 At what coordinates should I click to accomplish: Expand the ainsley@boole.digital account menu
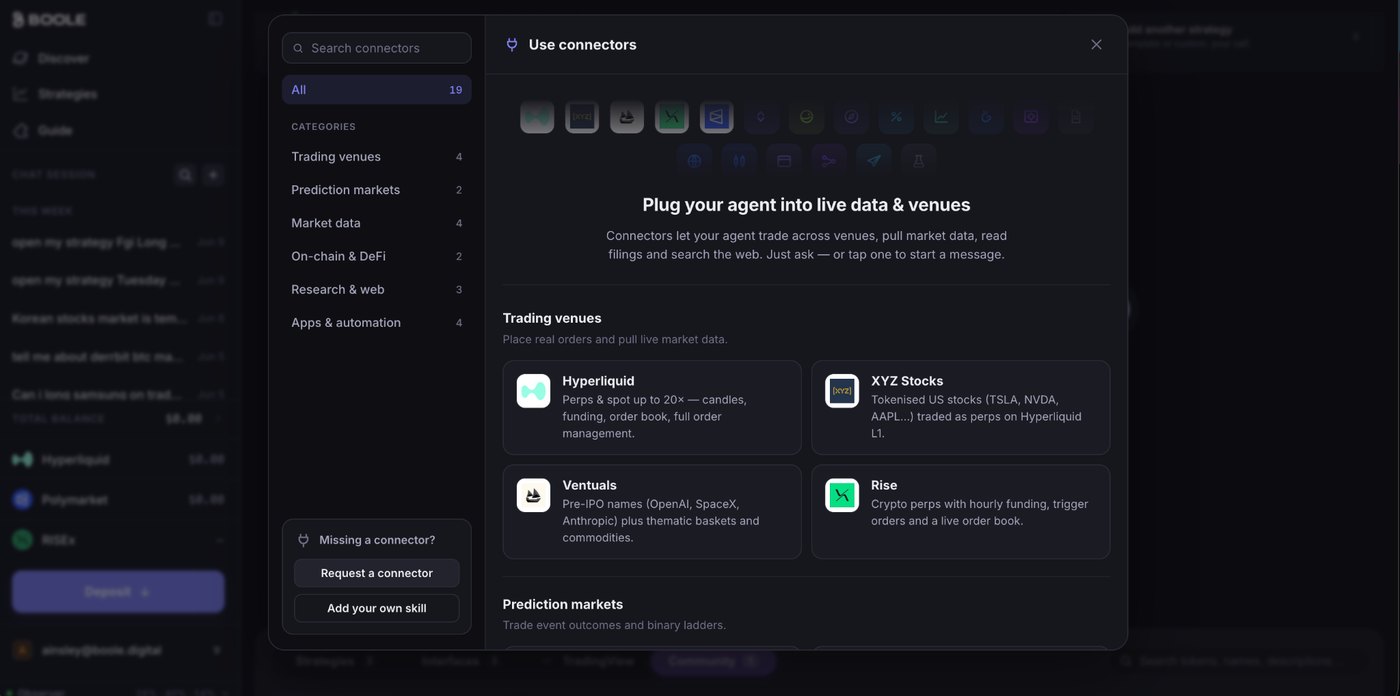coord(118,650)
